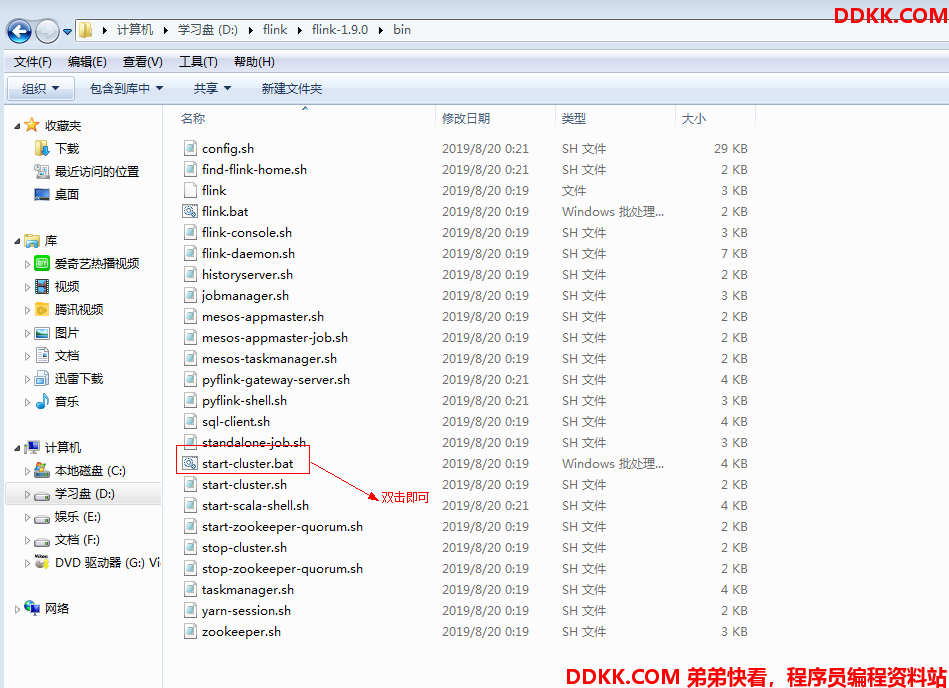Click the 文档 library icon
Screen dimensions: 949x688
[42, 355]
